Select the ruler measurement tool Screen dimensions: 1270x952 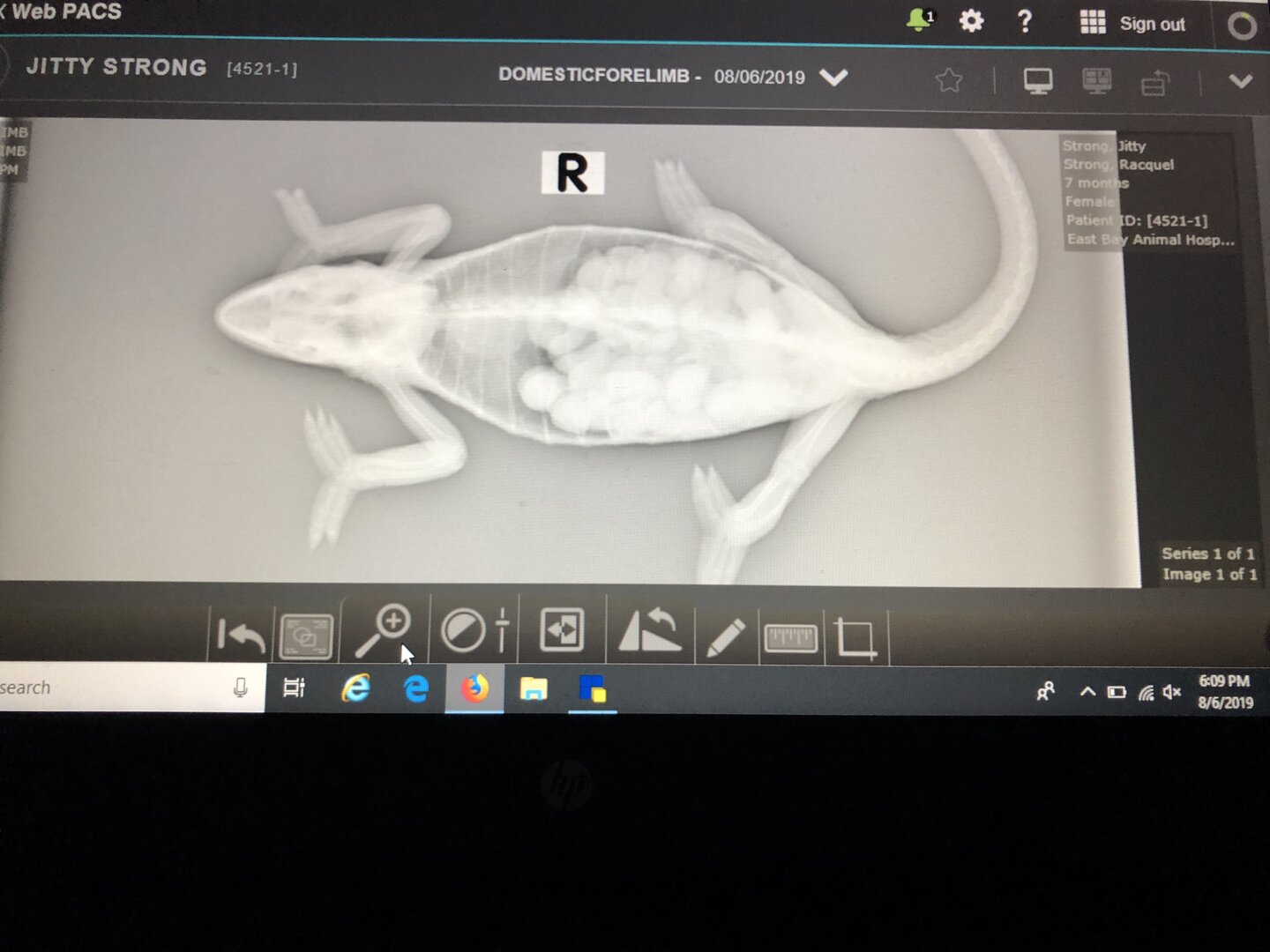pos(790,637)
